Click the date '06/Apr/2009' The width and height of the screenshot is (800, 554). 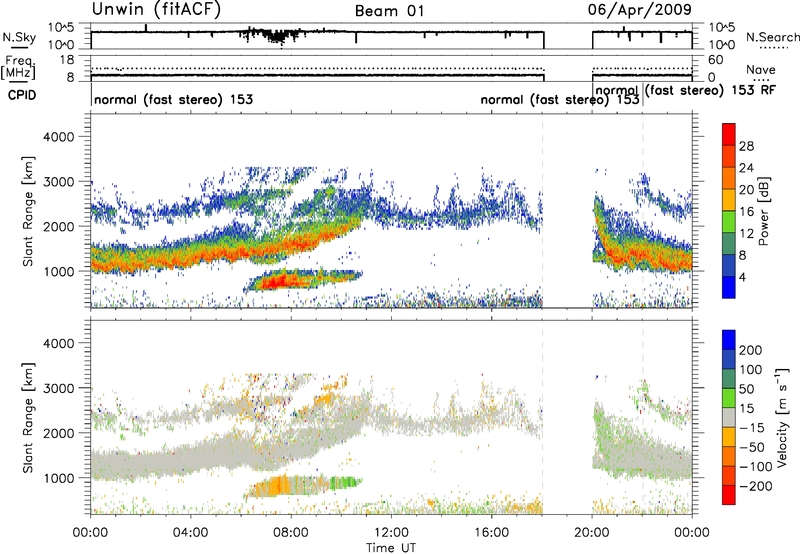pos(640,10)
